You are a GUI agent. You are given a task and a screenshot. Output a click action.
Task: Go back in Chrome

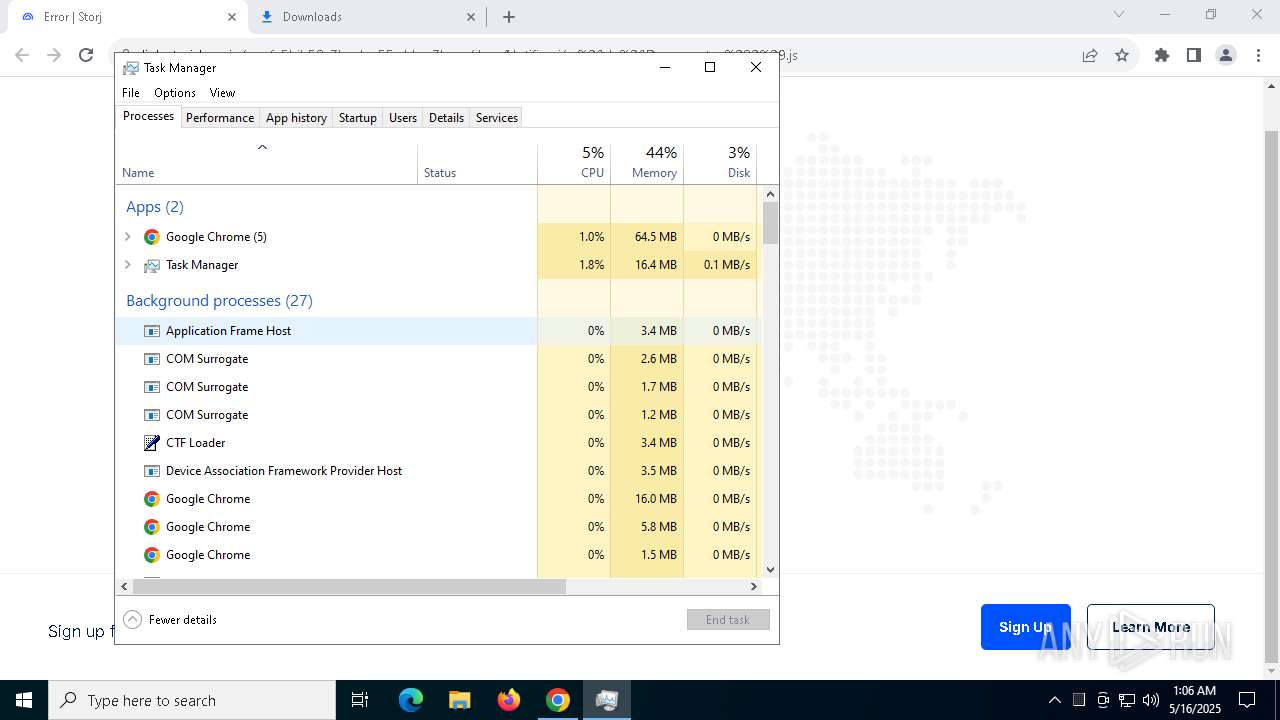pos(22,55)
